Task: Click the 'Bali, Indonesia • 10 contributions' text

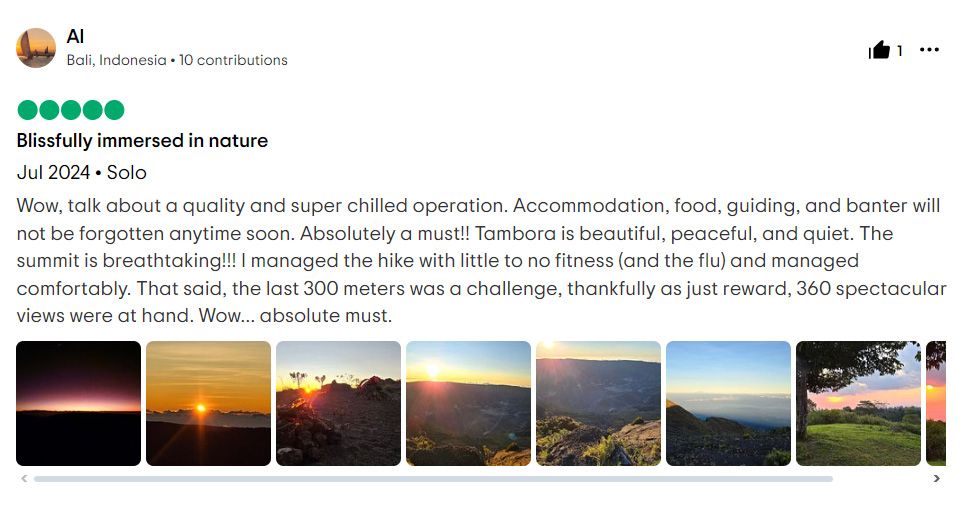Action: [177, 60]
